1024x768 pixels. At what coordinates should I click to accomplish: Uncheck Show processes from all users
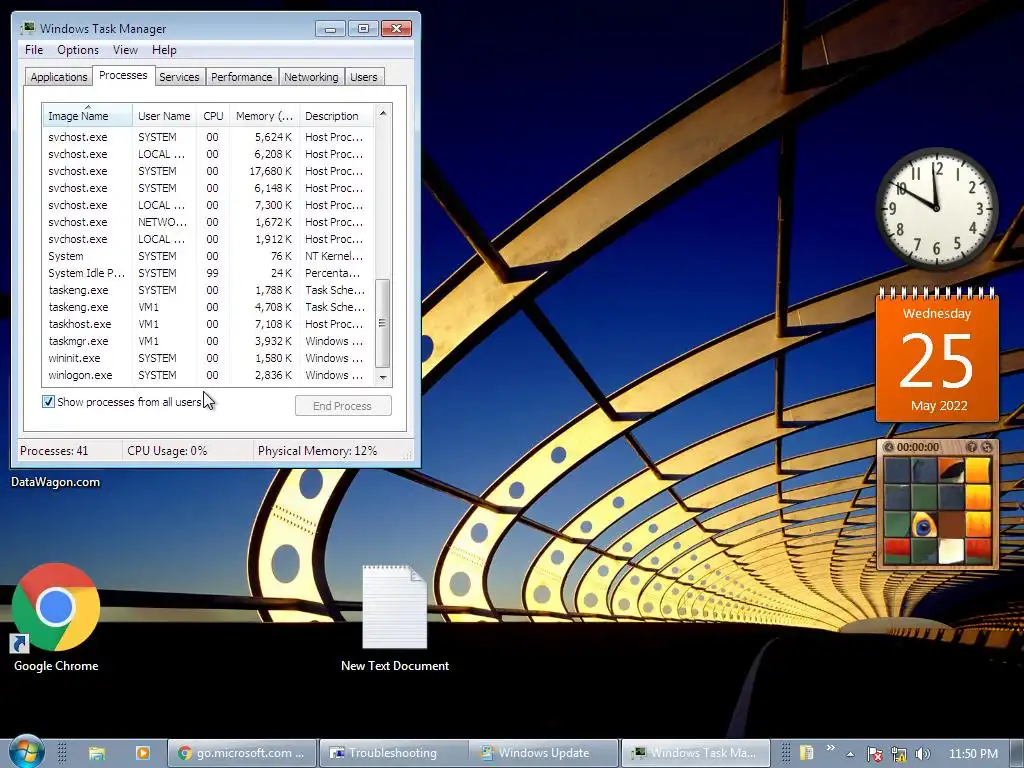[48, 401]
